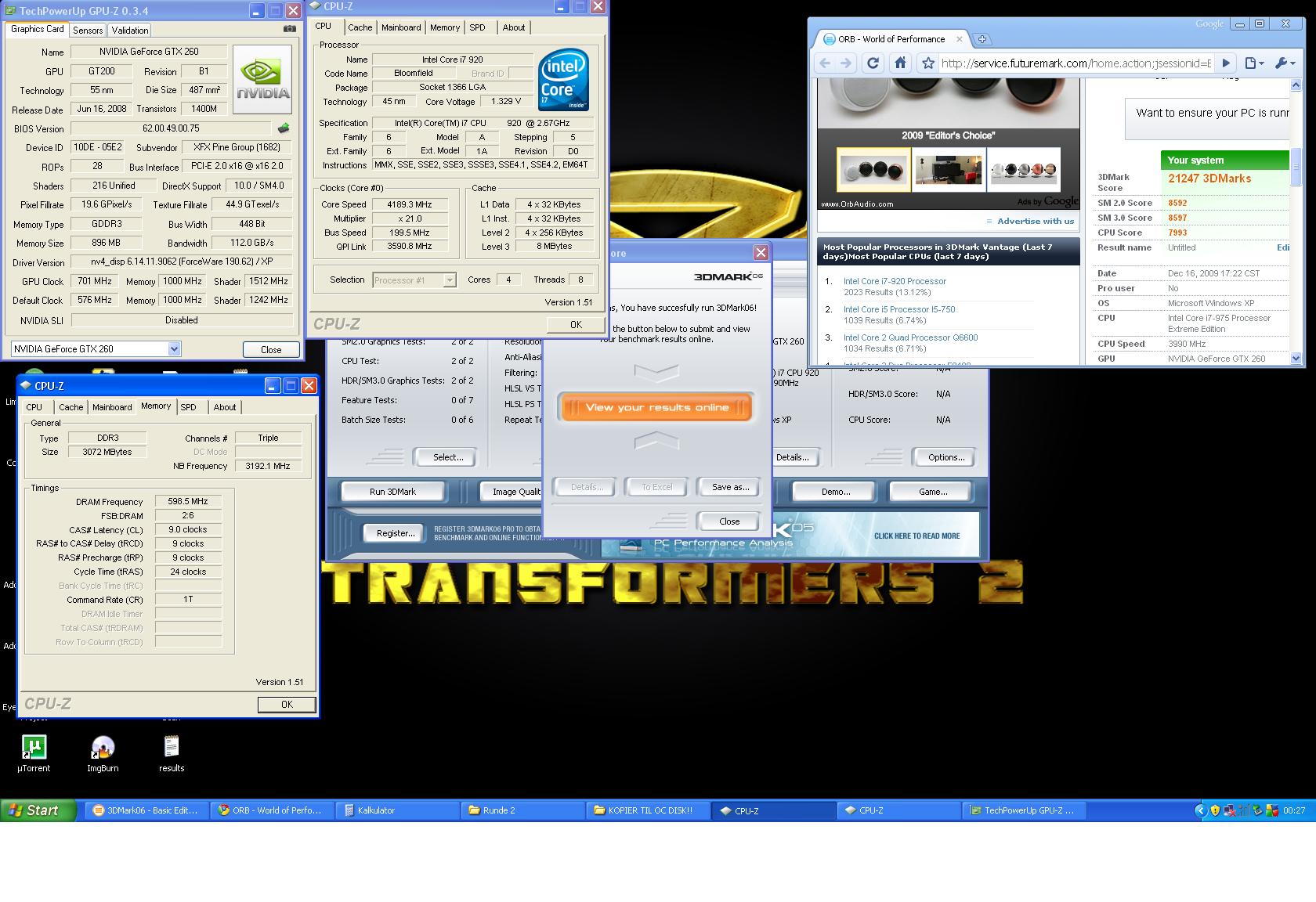Image resolution: width=1316 pixels, height=902 pixels.
Task: Show hidden system tray icons
Action: coord(1200,810)
